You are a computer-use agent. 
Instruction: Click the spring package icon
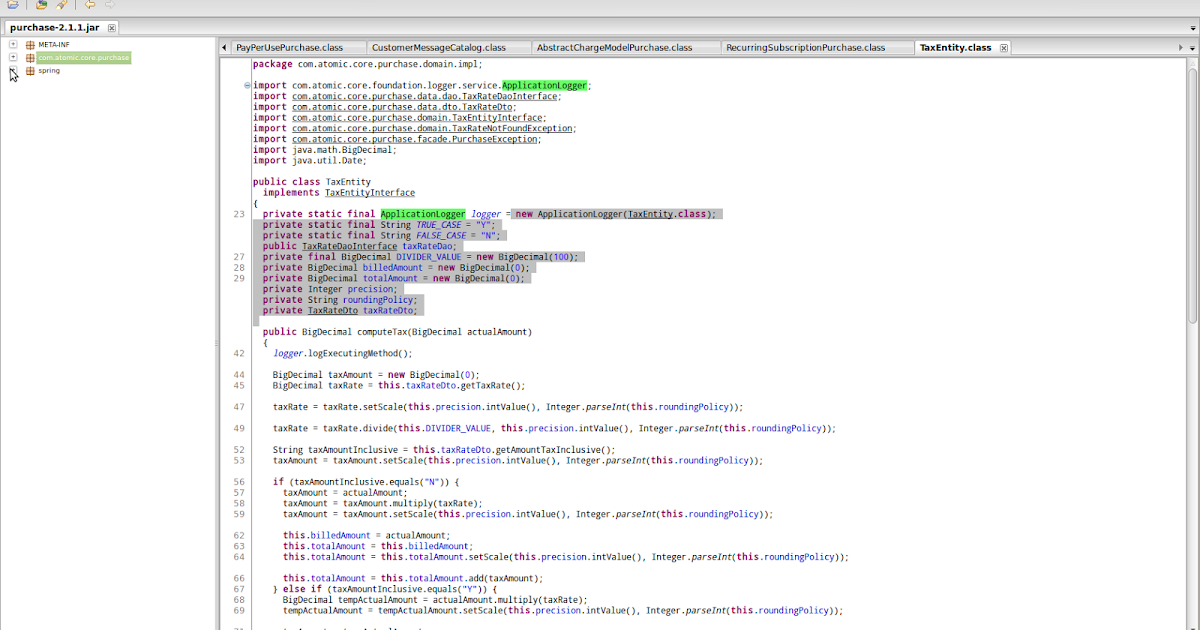point(31,71)
